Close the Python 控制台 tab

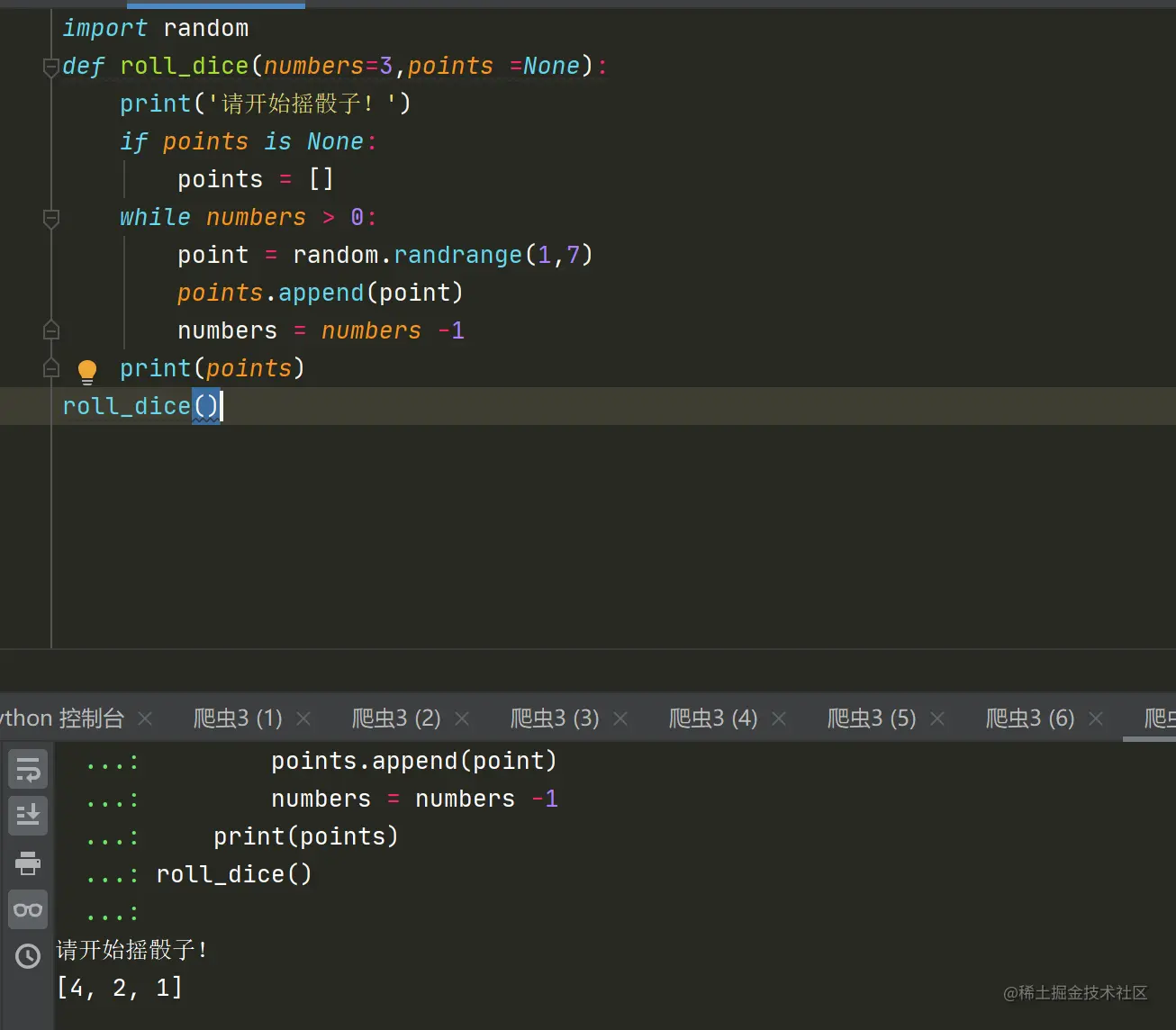[x=145, y=718]
